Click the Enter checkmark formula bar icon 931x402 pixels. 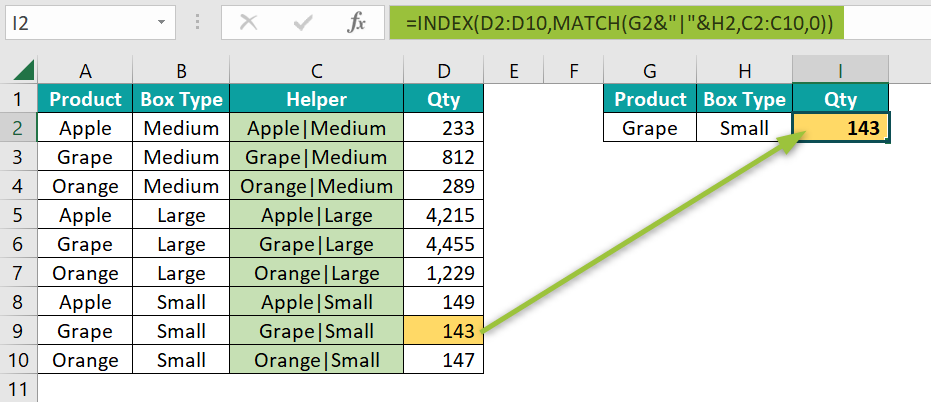[x=303, y=23]
